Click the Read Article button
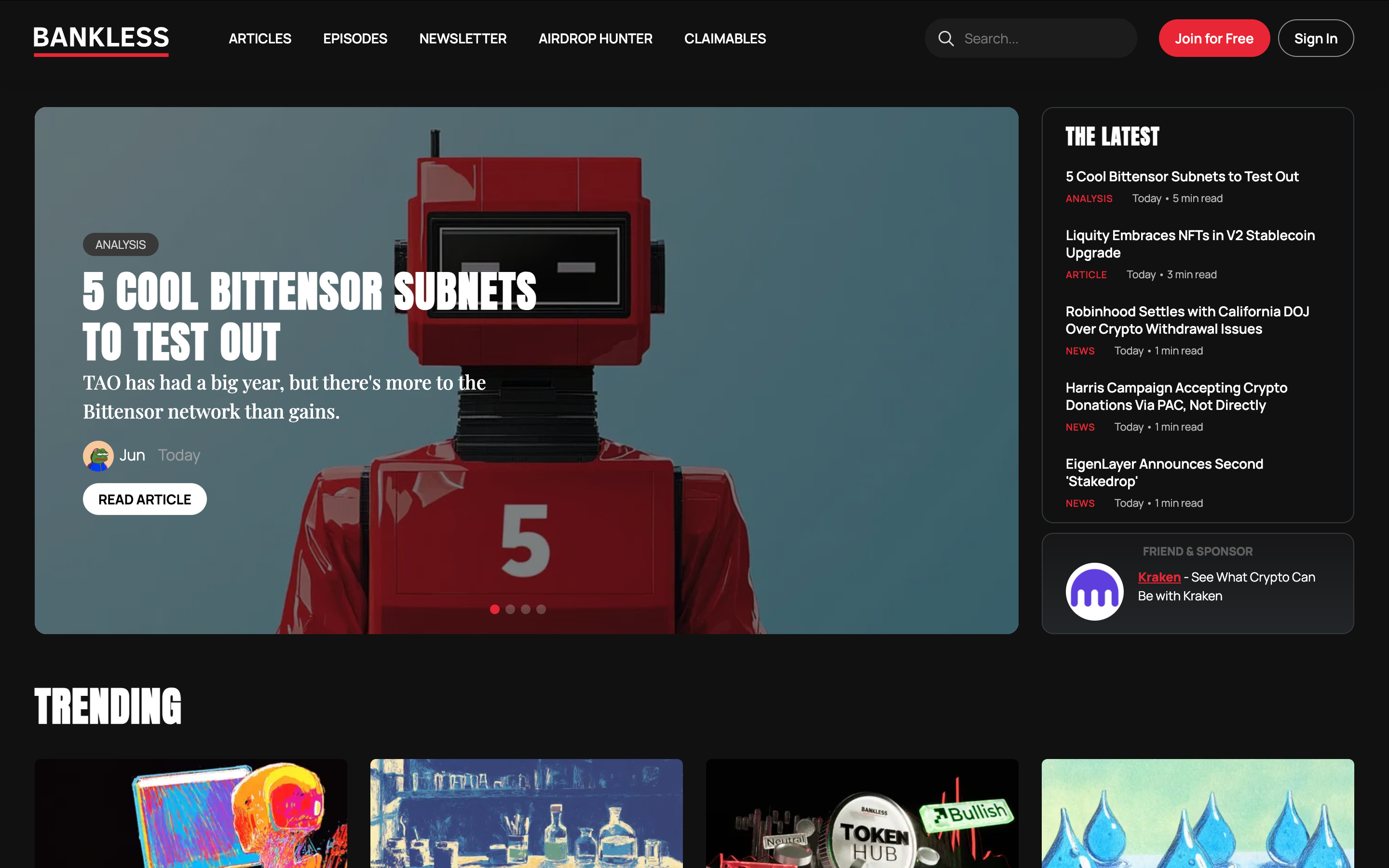Viewport: 1389px width, 868px height. 145,499
